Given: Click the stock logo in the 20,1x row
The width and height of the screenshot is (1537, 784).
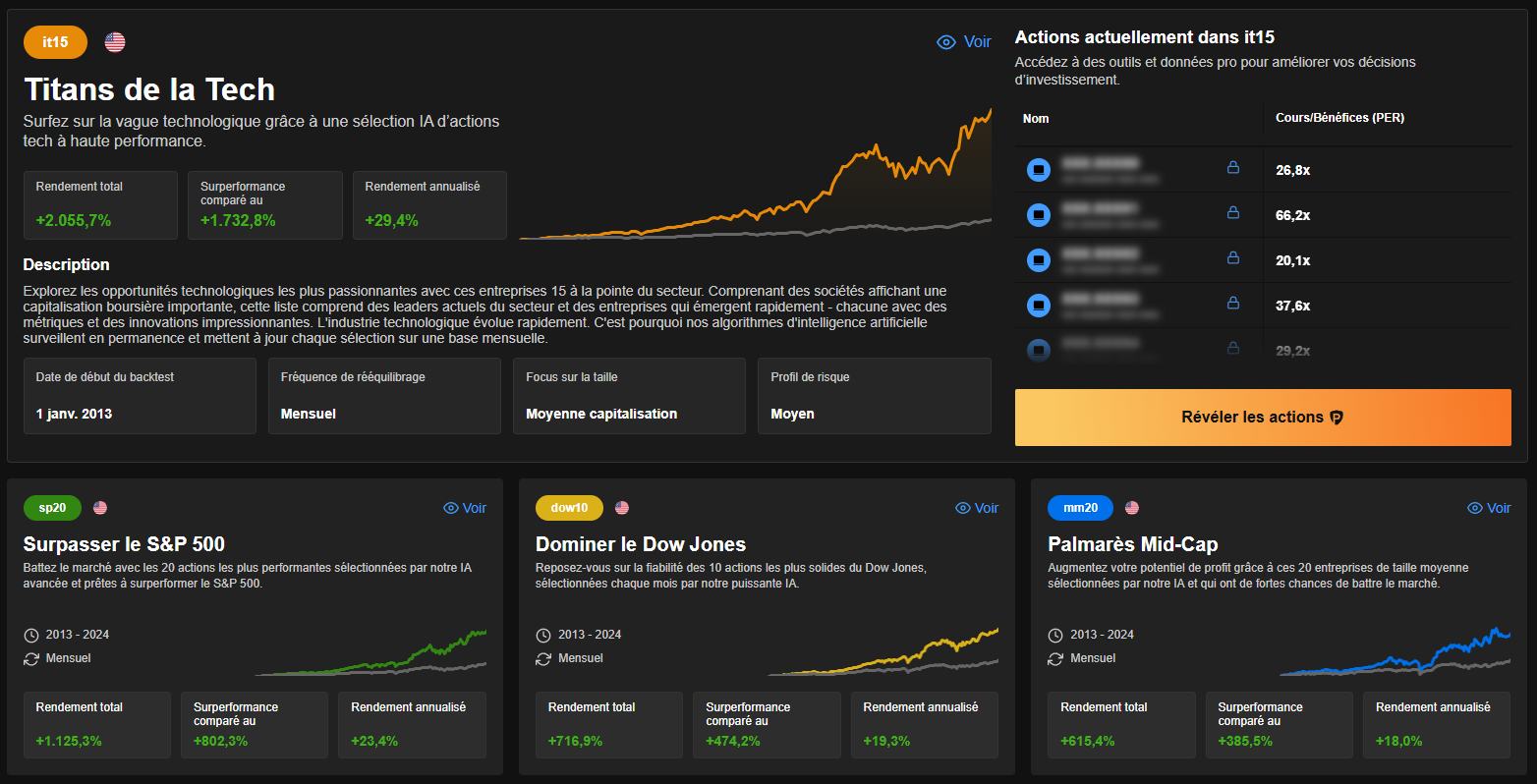Looking at the screenshot, I should pyautogui.click(x=1039, y=260).
